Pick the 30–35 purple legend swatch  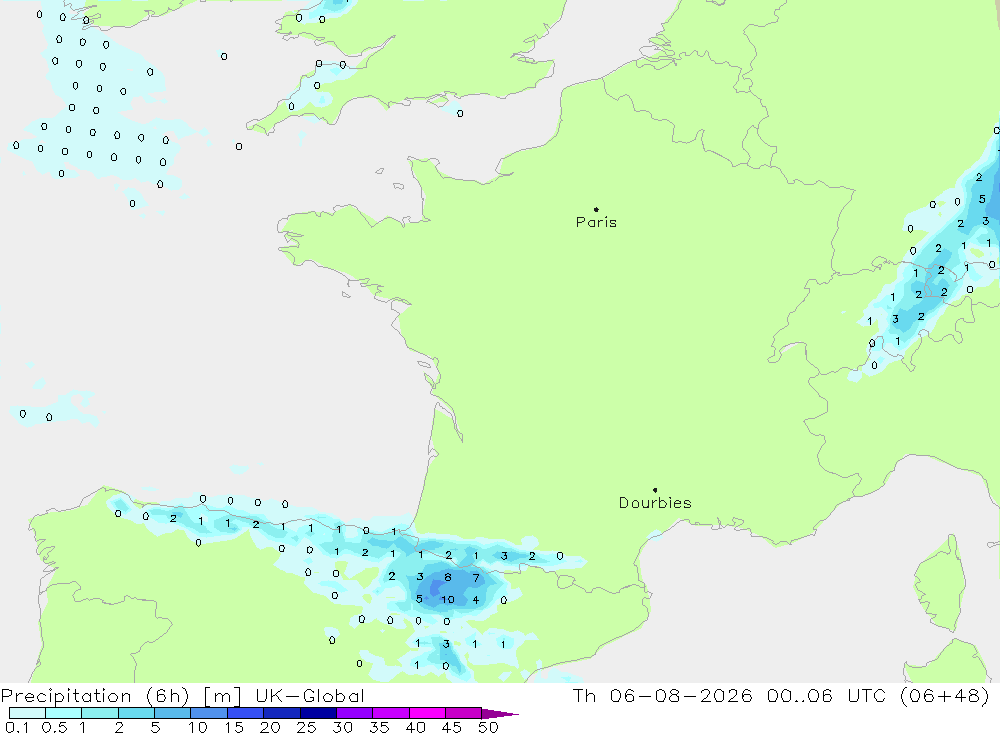tap(355, 713)
